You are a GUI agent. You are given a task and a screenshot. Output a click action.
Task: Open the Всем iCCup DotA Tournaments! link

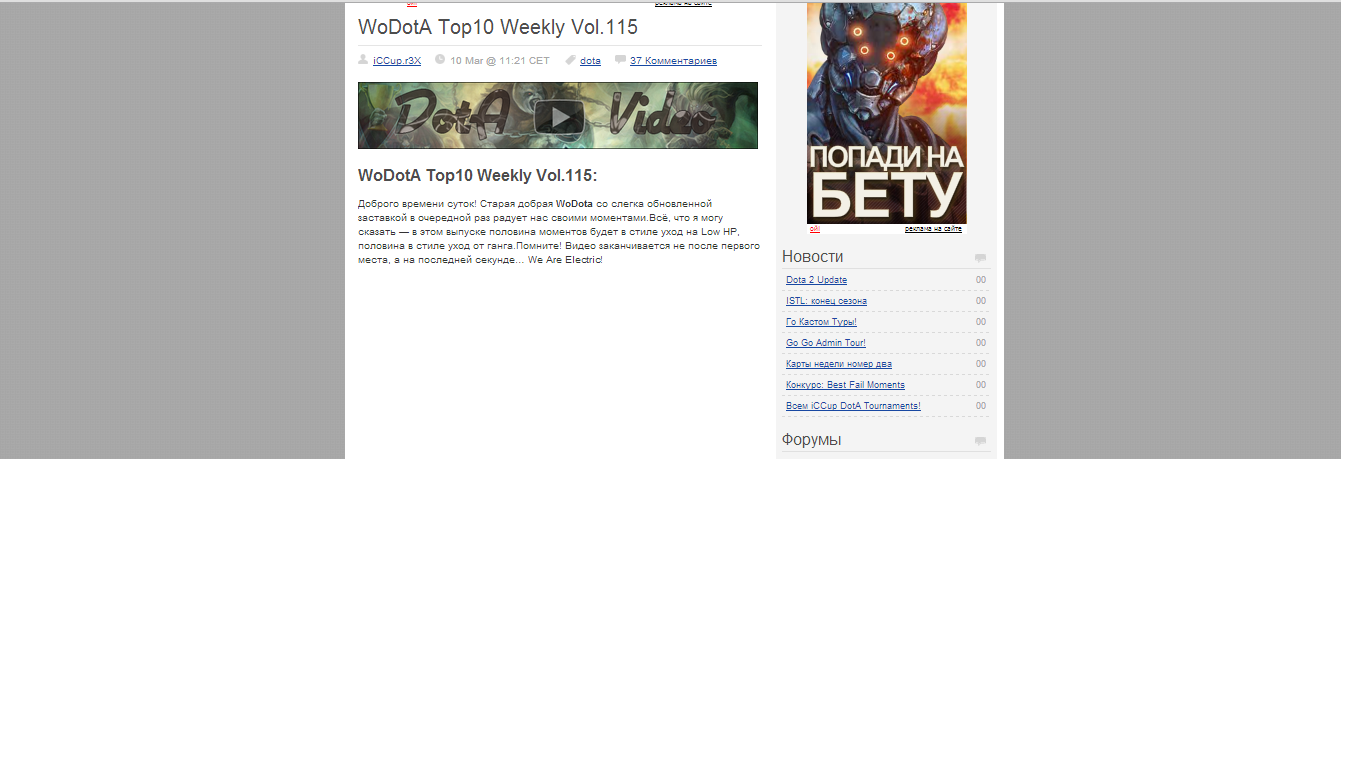pos(853,406)
